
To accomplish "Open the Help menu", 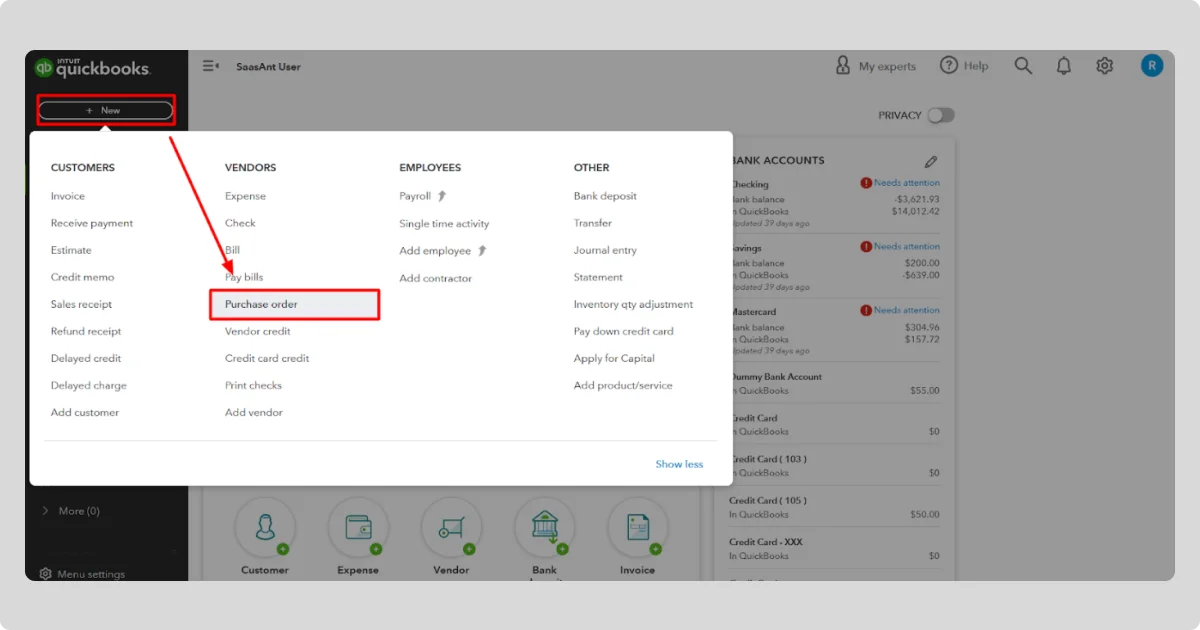I will (964, 66).
